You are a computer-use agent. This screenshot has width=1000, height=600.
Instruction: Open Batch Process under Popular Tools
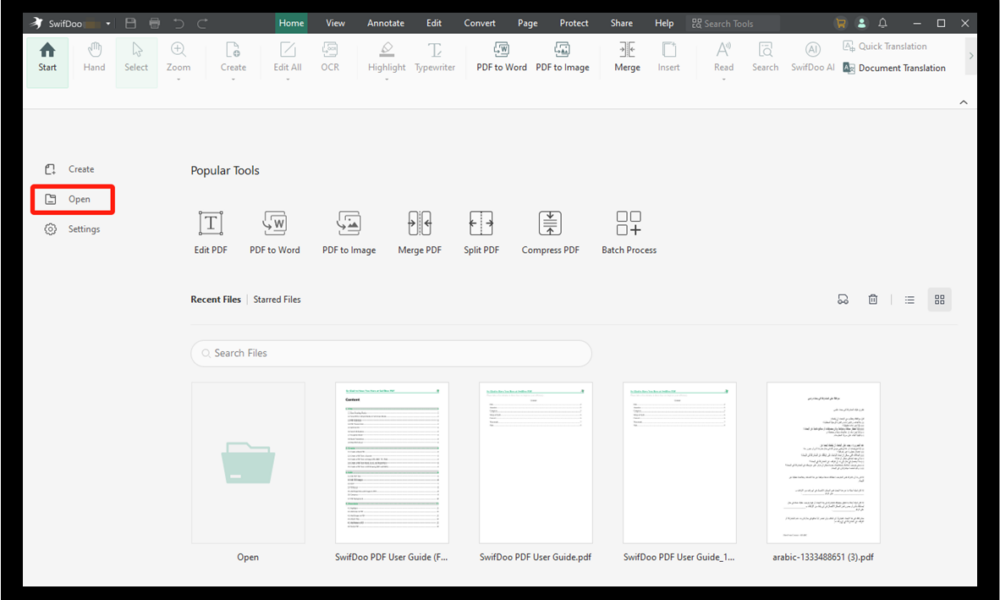pyautogui.click(x=629, y=232)
